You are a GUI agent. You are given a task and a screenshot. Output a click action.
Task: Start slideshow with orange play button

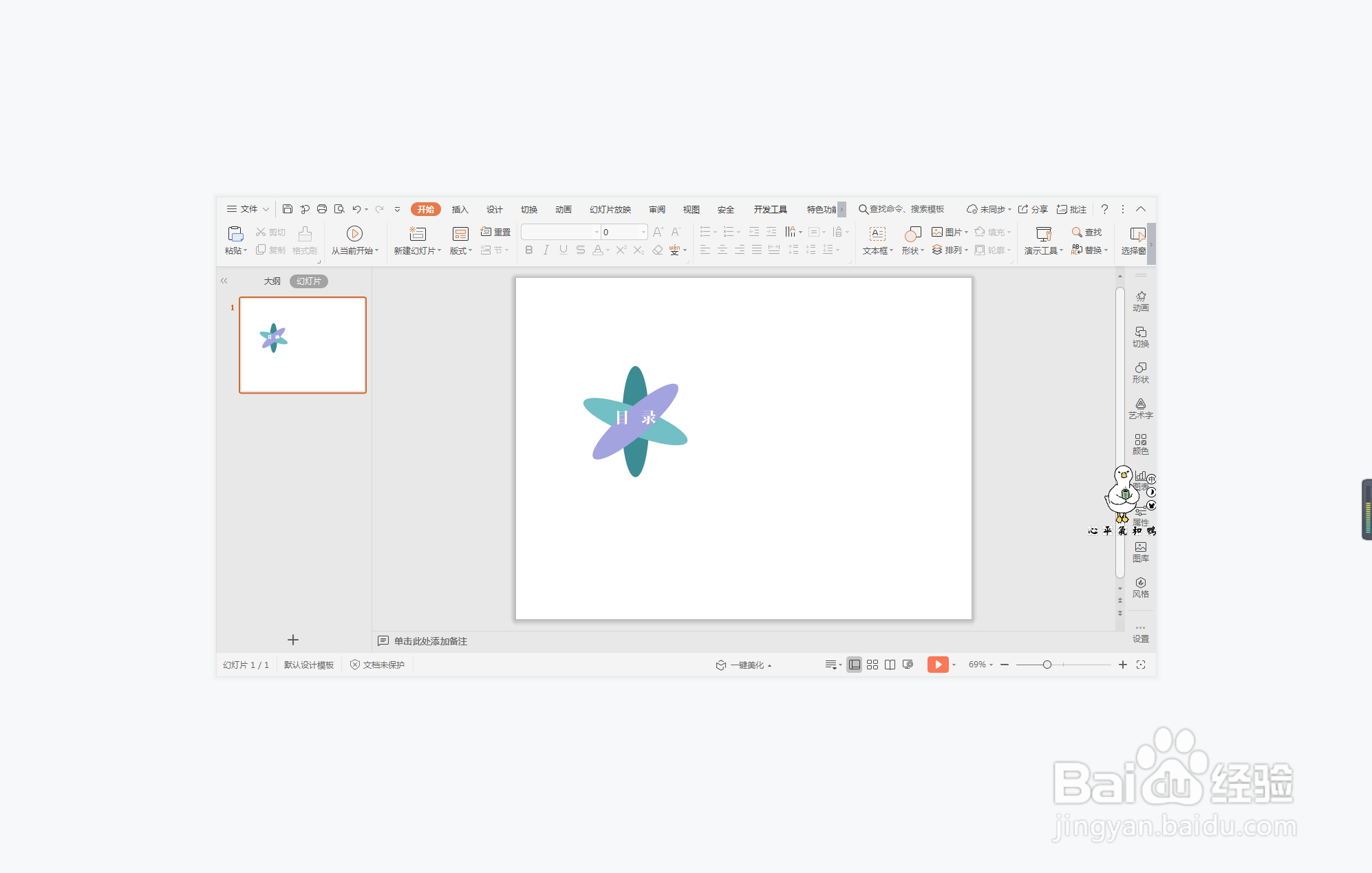[x=937, y=665]
